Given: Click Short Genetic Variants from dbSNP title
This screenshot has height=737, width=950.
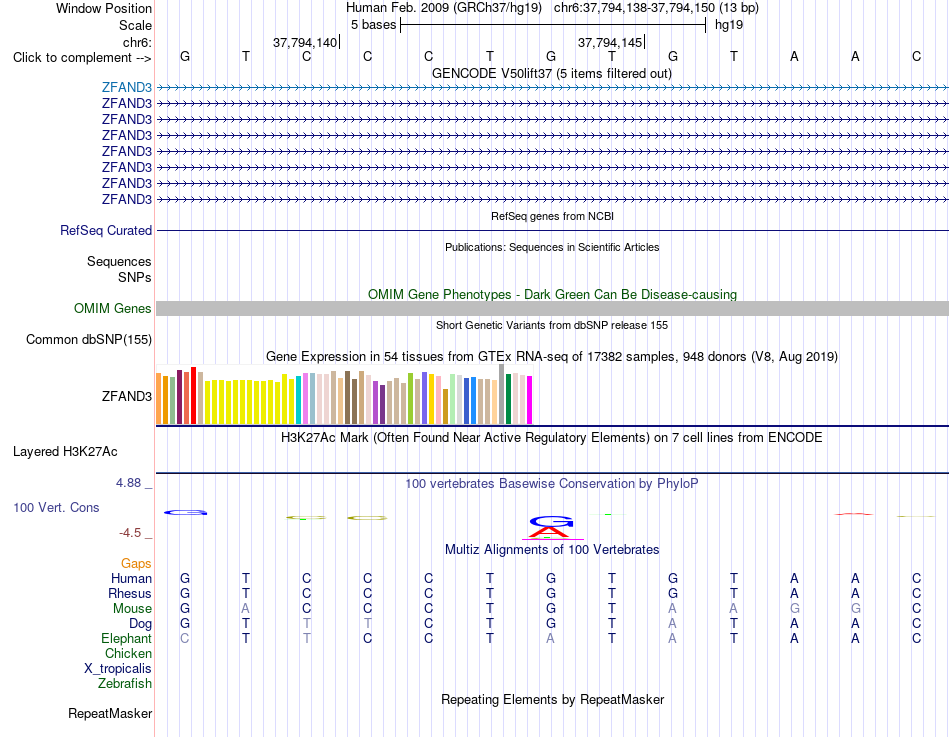Looking at the screenshot, I should (552, 325).
